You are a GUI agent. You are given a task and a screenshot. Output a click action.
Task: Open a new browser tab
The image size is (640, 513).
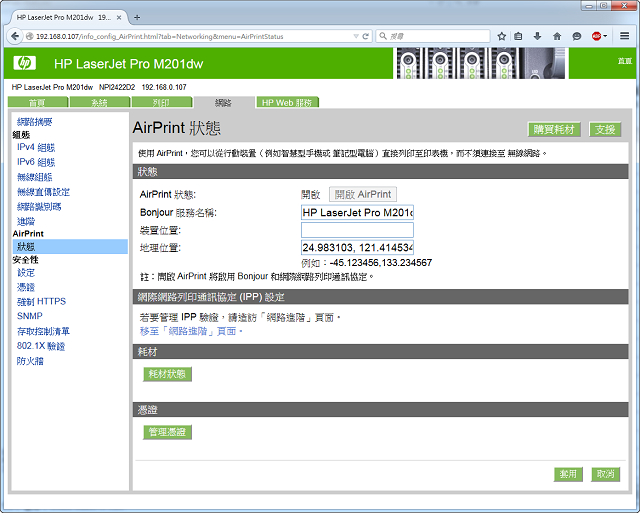point(137,17)
